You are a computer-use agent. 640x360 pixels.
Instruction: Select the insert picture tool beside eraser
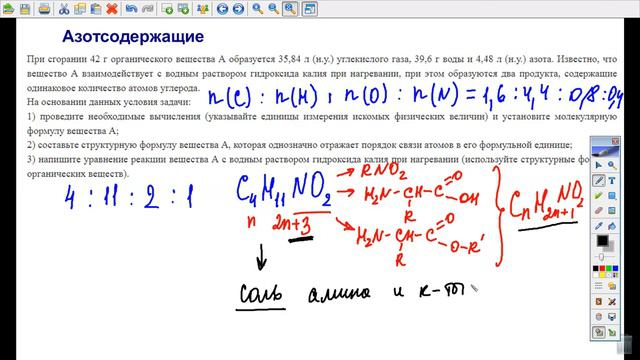coord(612,211)
